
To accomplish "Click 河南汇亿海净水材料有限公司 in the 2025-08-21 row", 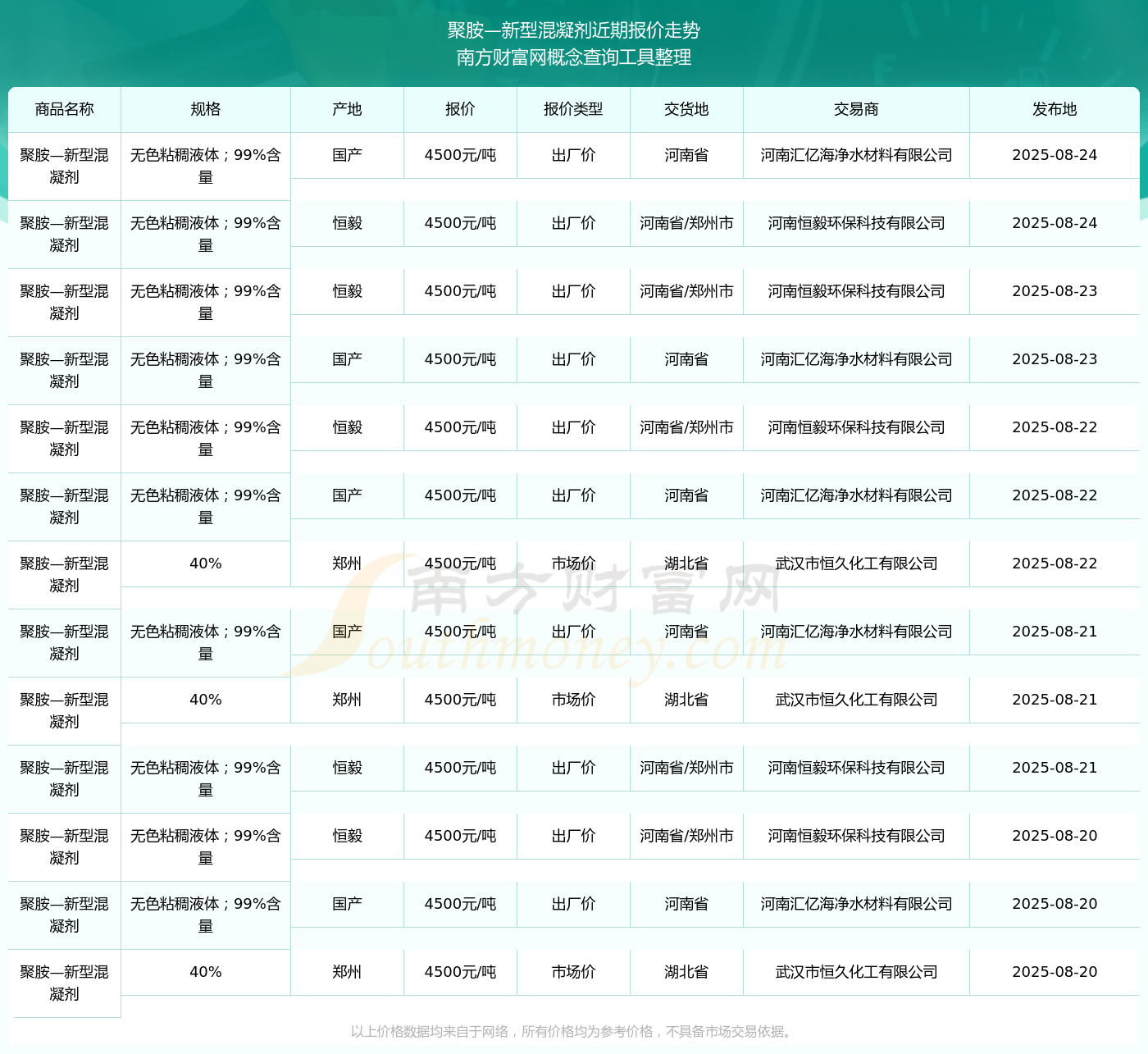I will pyautogui.click(x=856, y=632).
